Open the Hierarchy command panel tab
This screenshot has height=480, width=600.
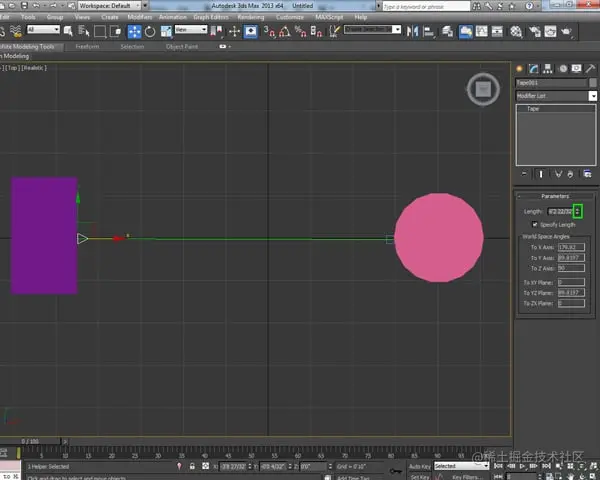[x=548, y=69]
